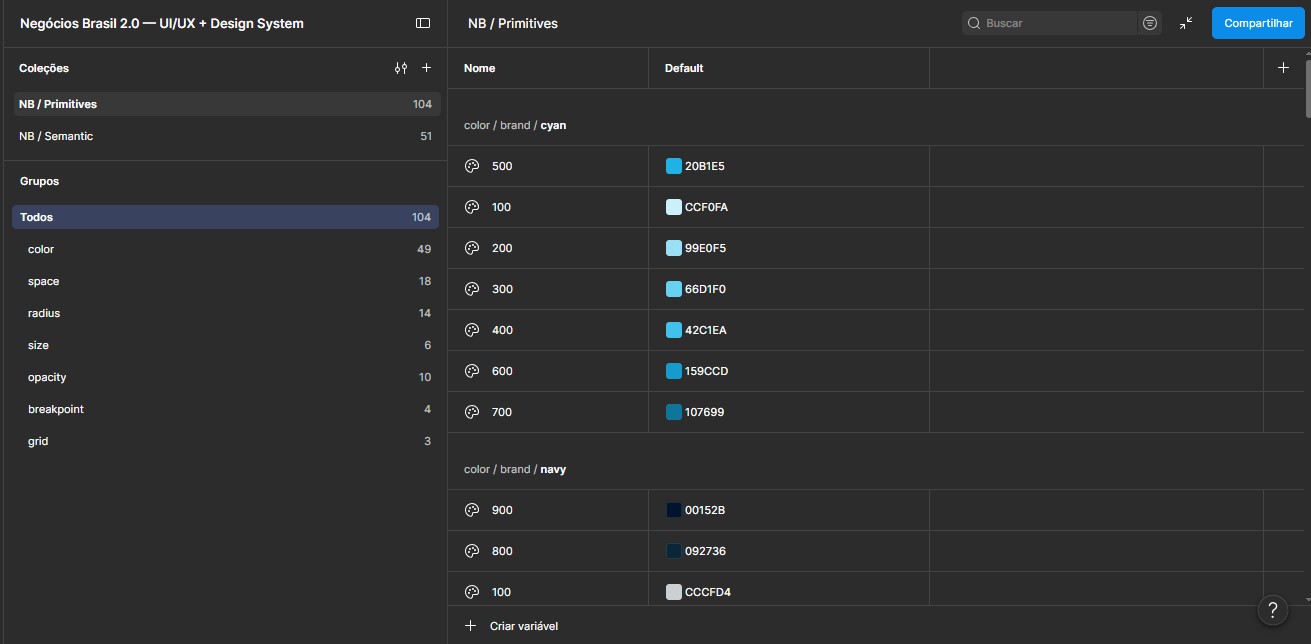Click palette icon of cyan 200 row

coord(472,248)
